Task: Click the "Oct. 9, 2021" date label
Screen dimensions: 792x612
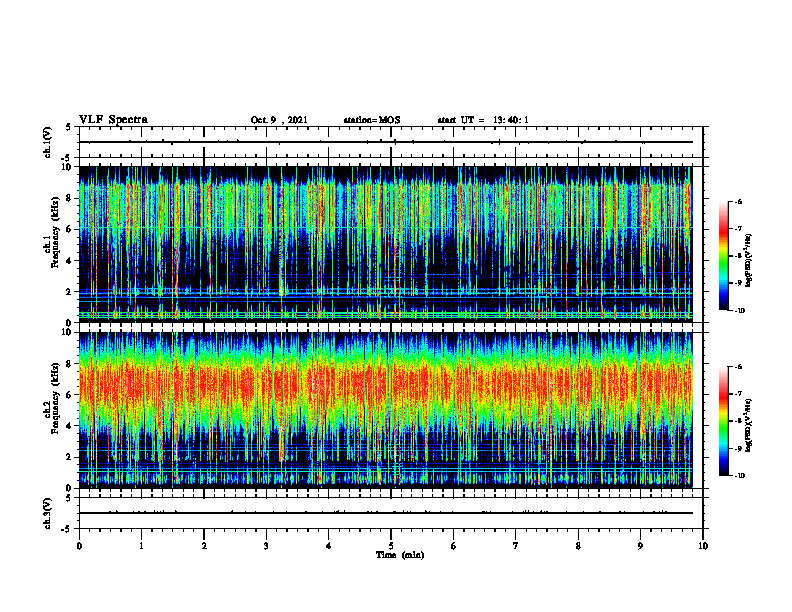Action: [279, 120]
